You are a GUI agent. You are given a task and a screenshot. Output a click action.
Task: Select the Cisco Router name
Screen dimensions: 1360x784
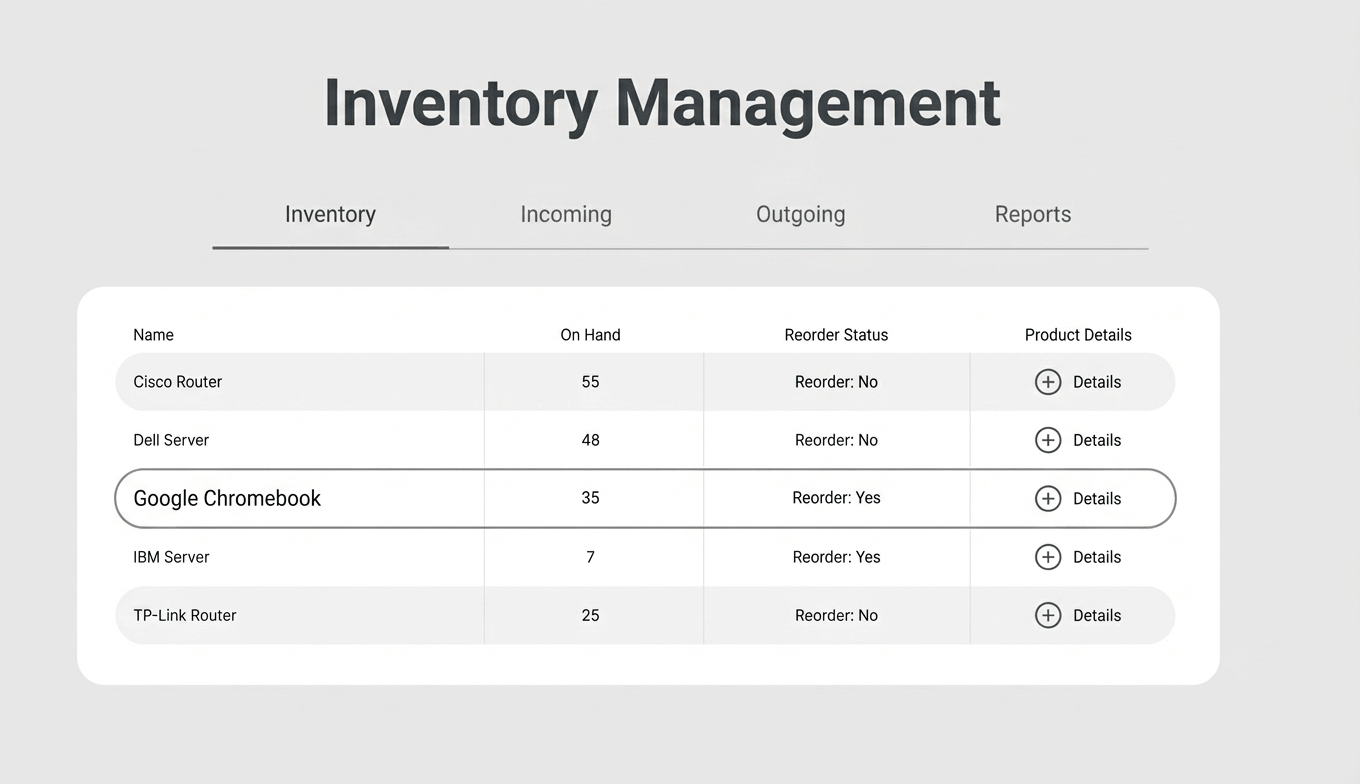178,382
